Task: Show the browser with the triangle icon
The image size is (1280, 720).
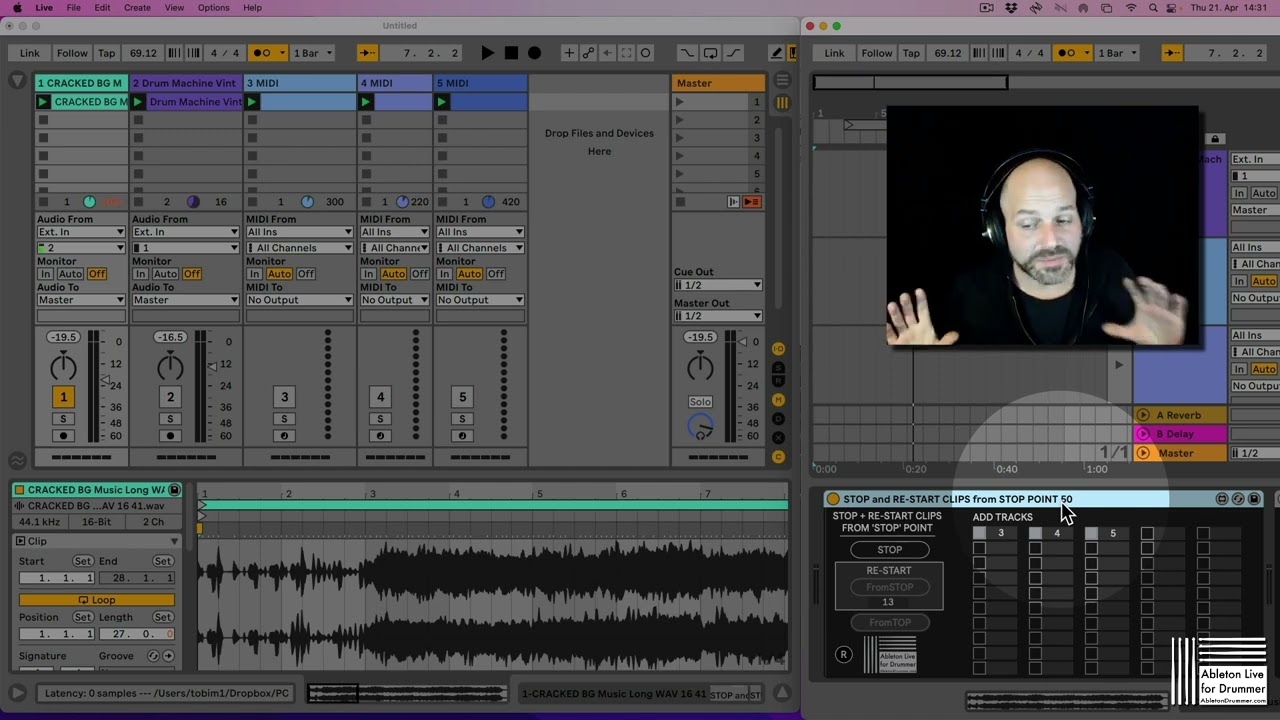Action: 17,81
